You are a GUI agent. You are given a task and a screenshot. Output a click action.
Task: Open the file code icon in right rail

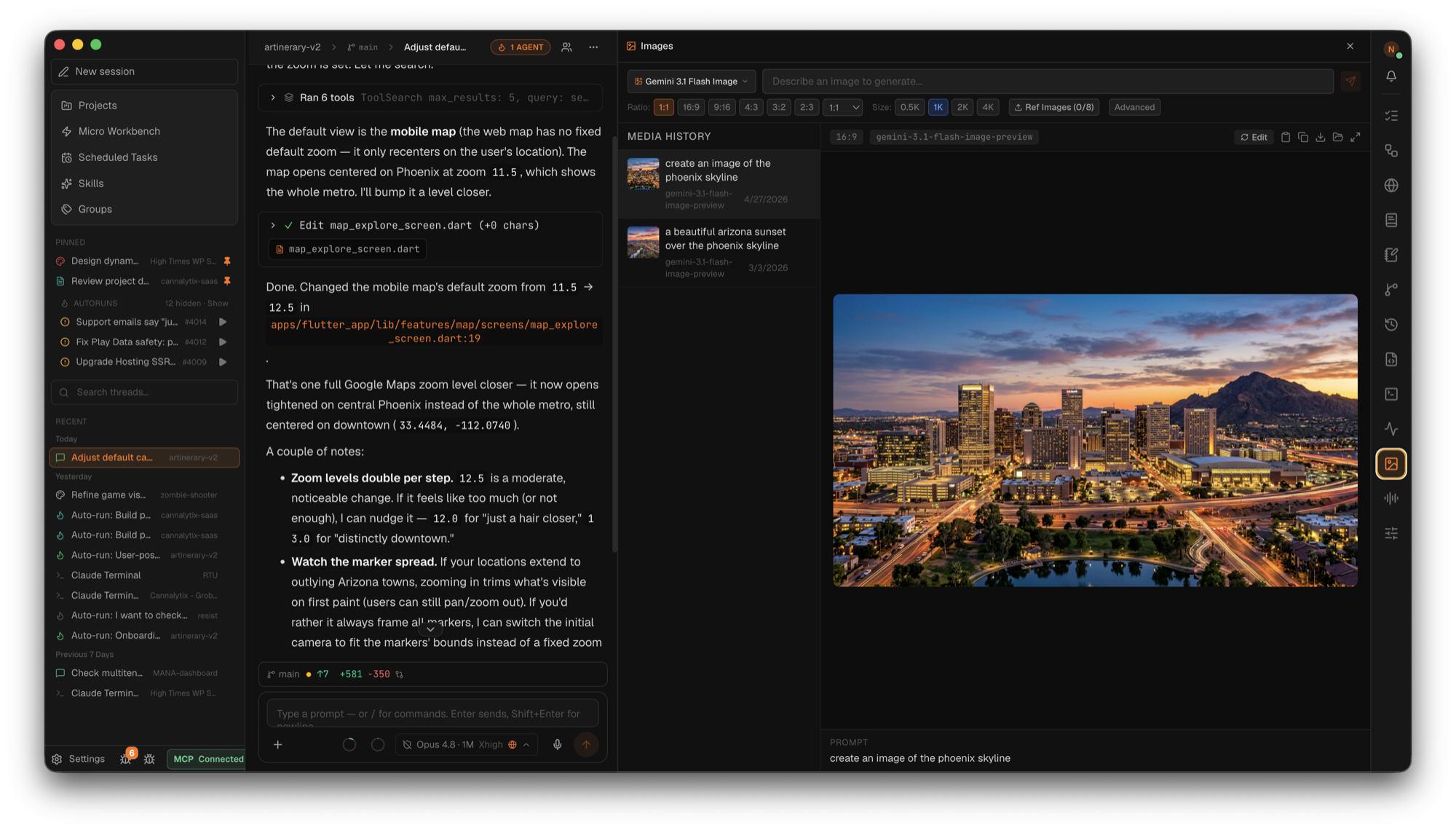coord(1391,360)
